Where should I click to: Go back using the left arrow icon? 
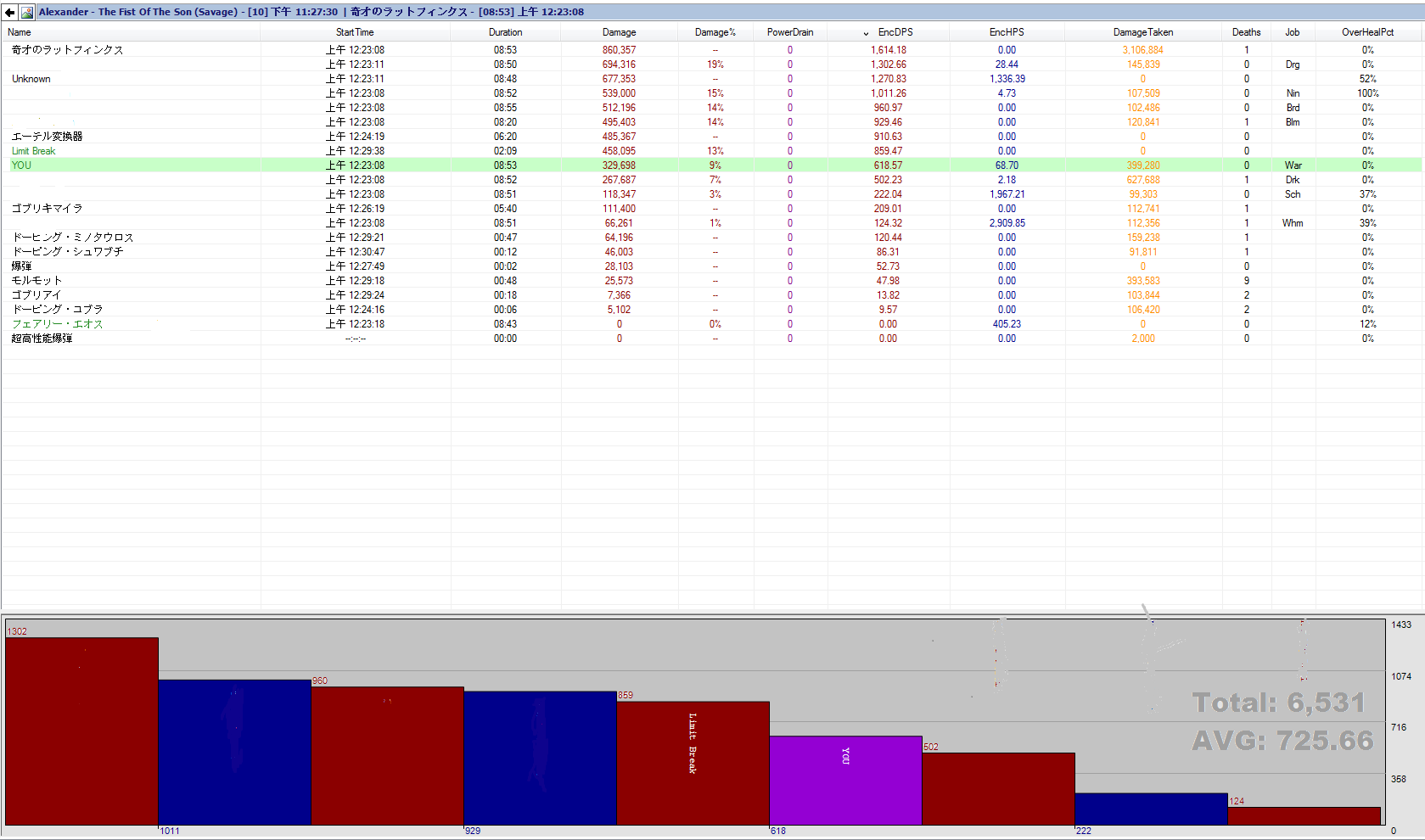[x=9, y=12]
